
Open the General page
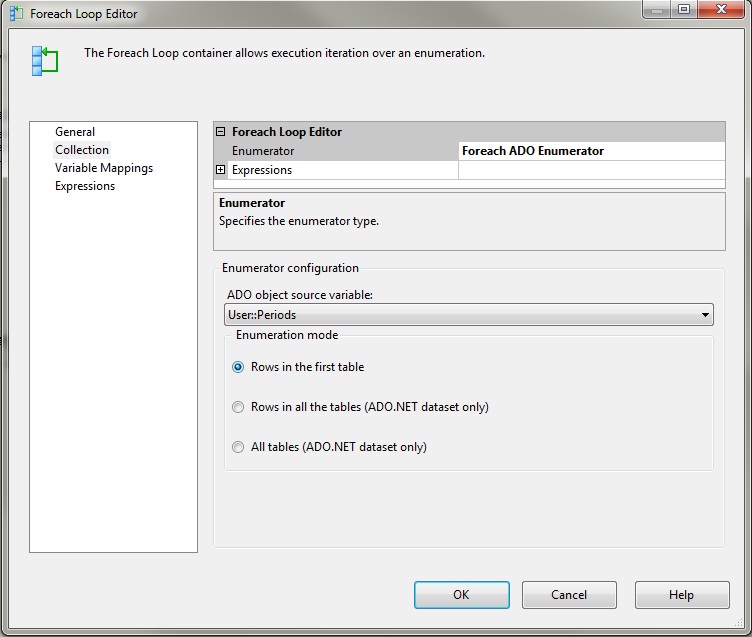coord(75,132)
